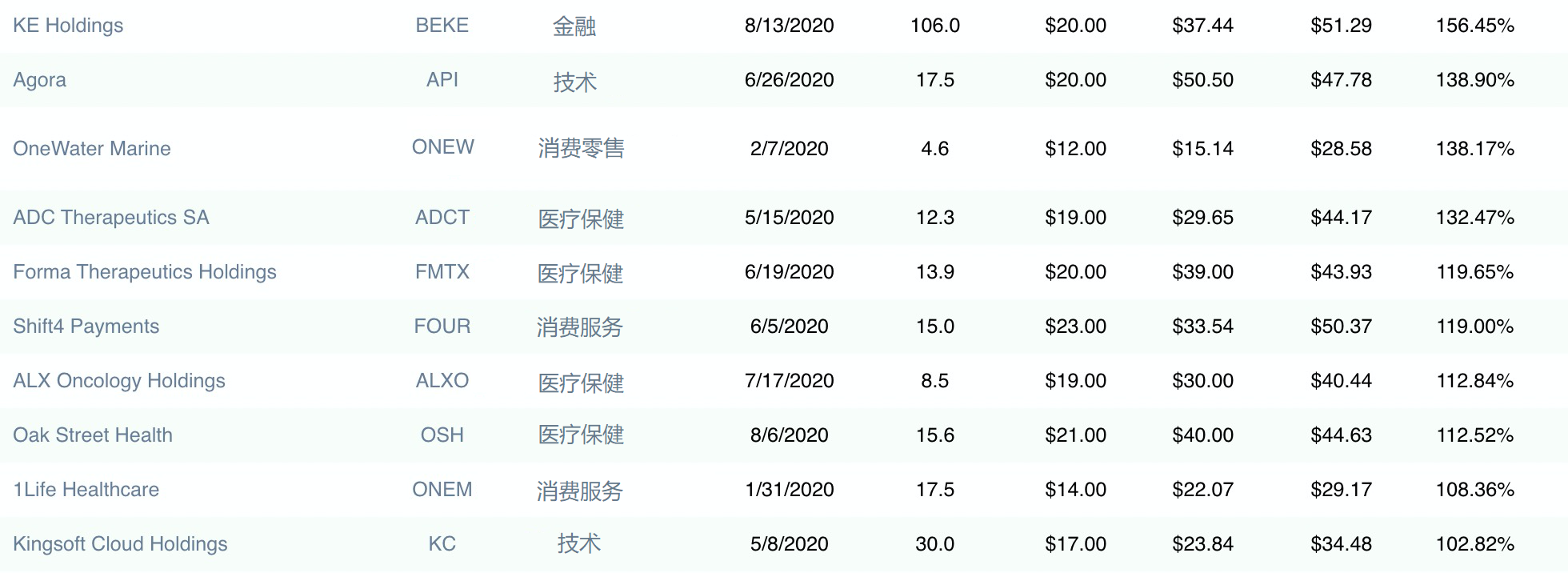Click the 5/8/2020 IPO date cell

[x=790, y=544]
